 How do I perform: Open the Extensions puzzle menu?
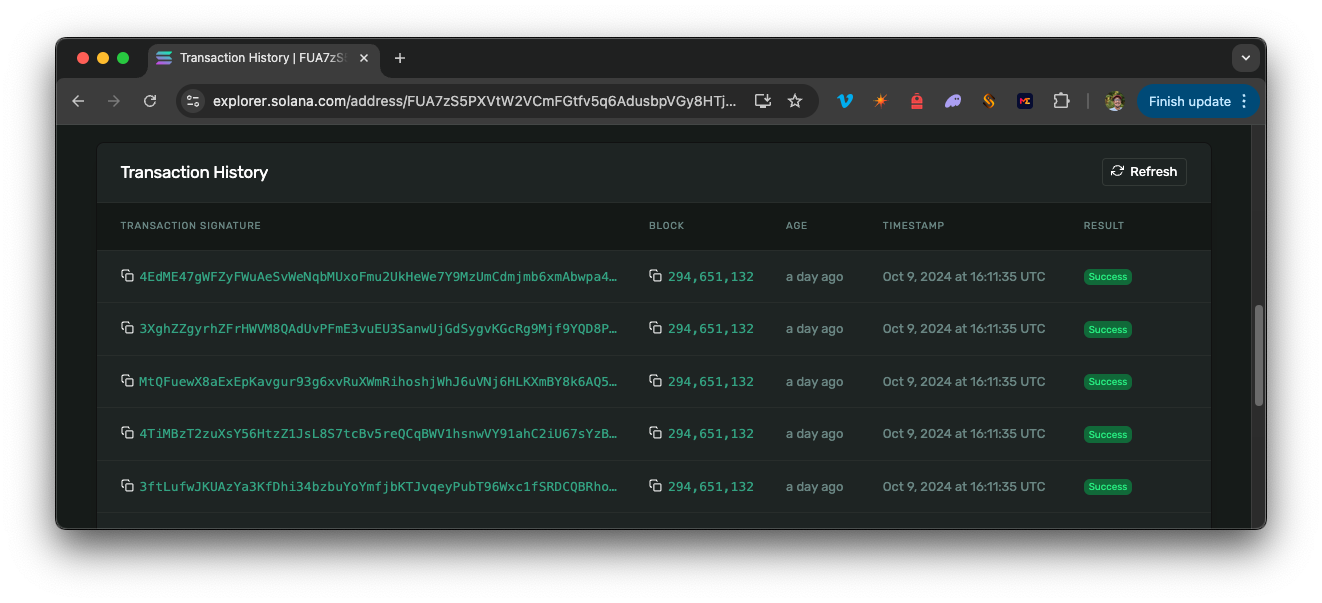1061,101
